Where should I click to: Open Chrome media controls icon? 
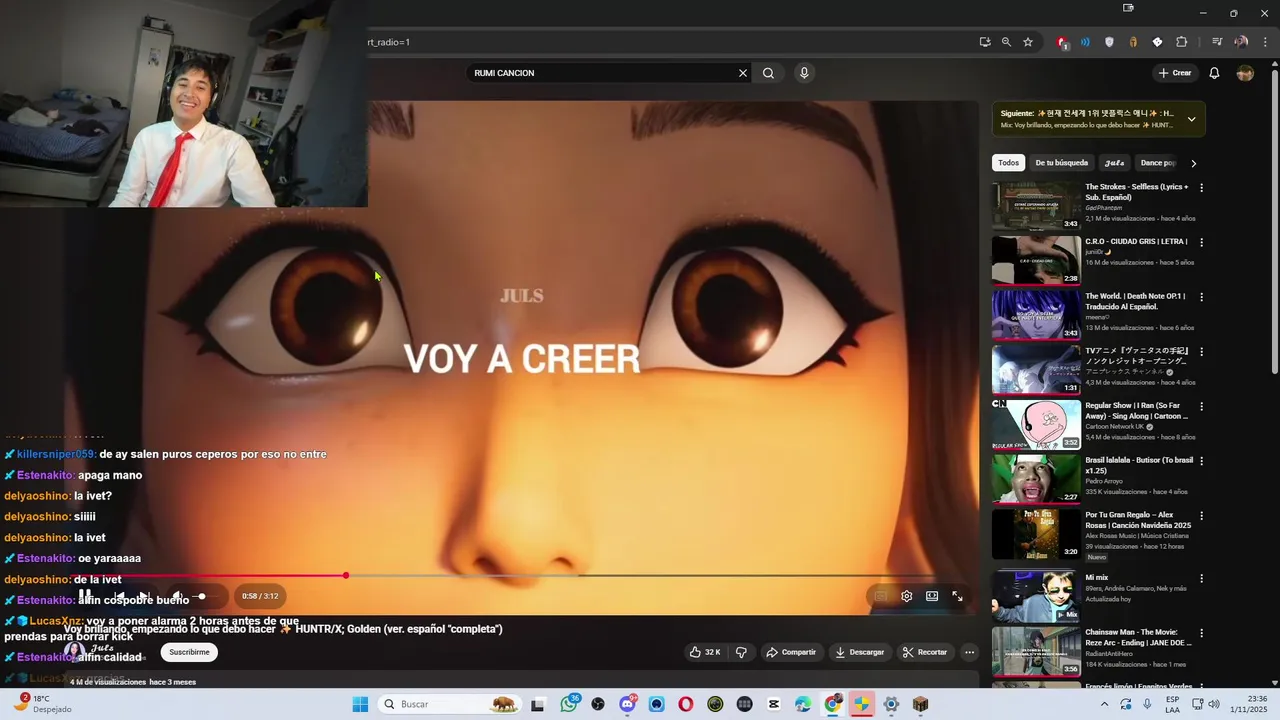click(1217, 42)
